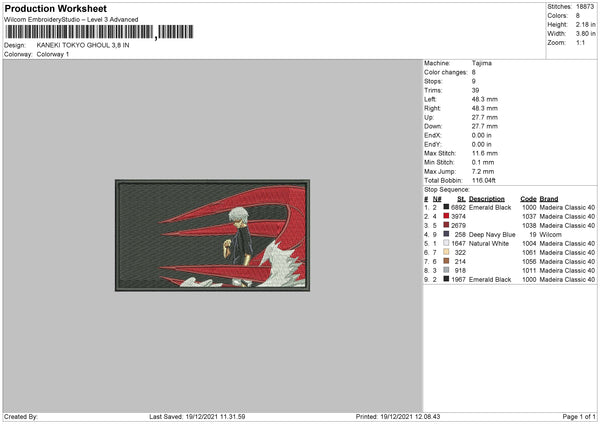Click the Down value 27.7 mm
This screenshot has width=600, height=424.
tap(485, 126)
